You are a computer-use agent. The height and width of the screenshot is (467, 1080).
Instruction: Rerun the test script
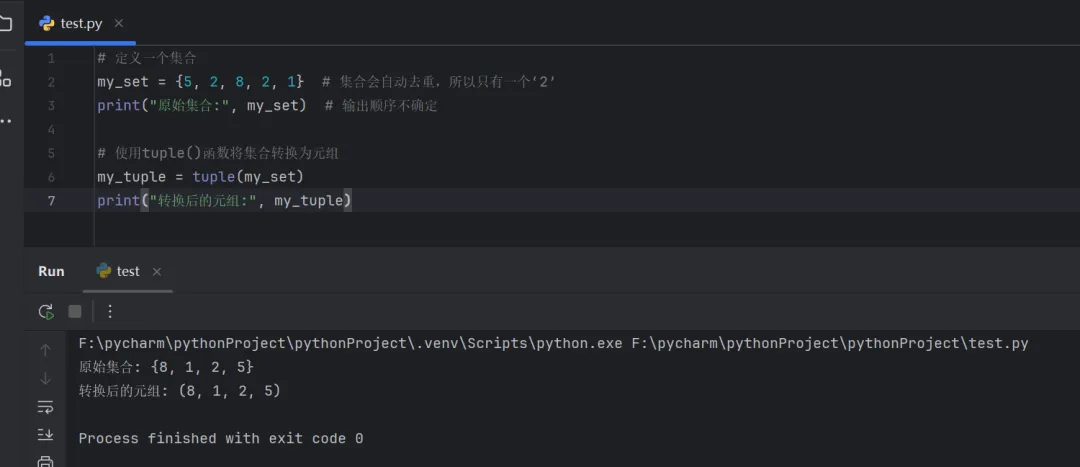(x=46, y=311)
